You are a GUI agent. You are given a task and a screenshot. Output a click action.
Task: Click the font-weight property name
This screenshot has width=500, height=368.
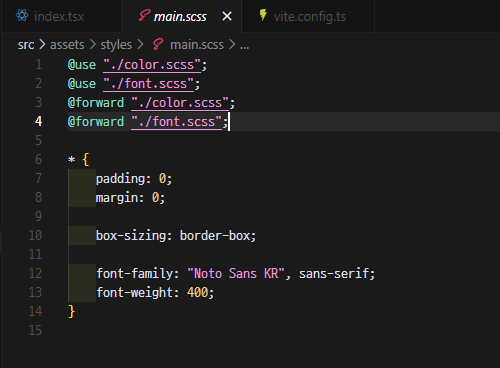click(135, 293)
